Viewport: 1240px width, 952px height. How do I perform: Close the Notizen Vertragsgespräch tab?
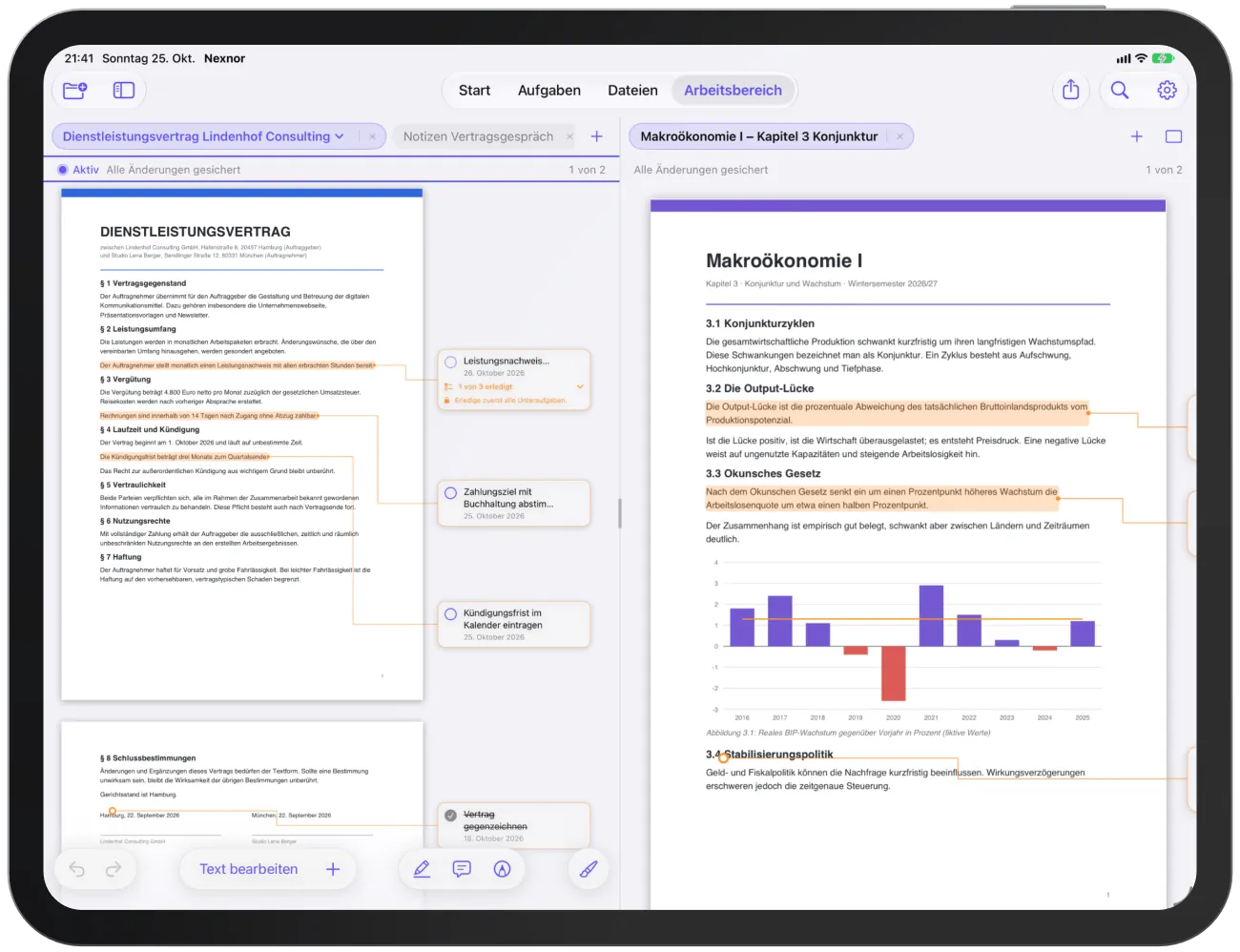(x=570, y=136)
